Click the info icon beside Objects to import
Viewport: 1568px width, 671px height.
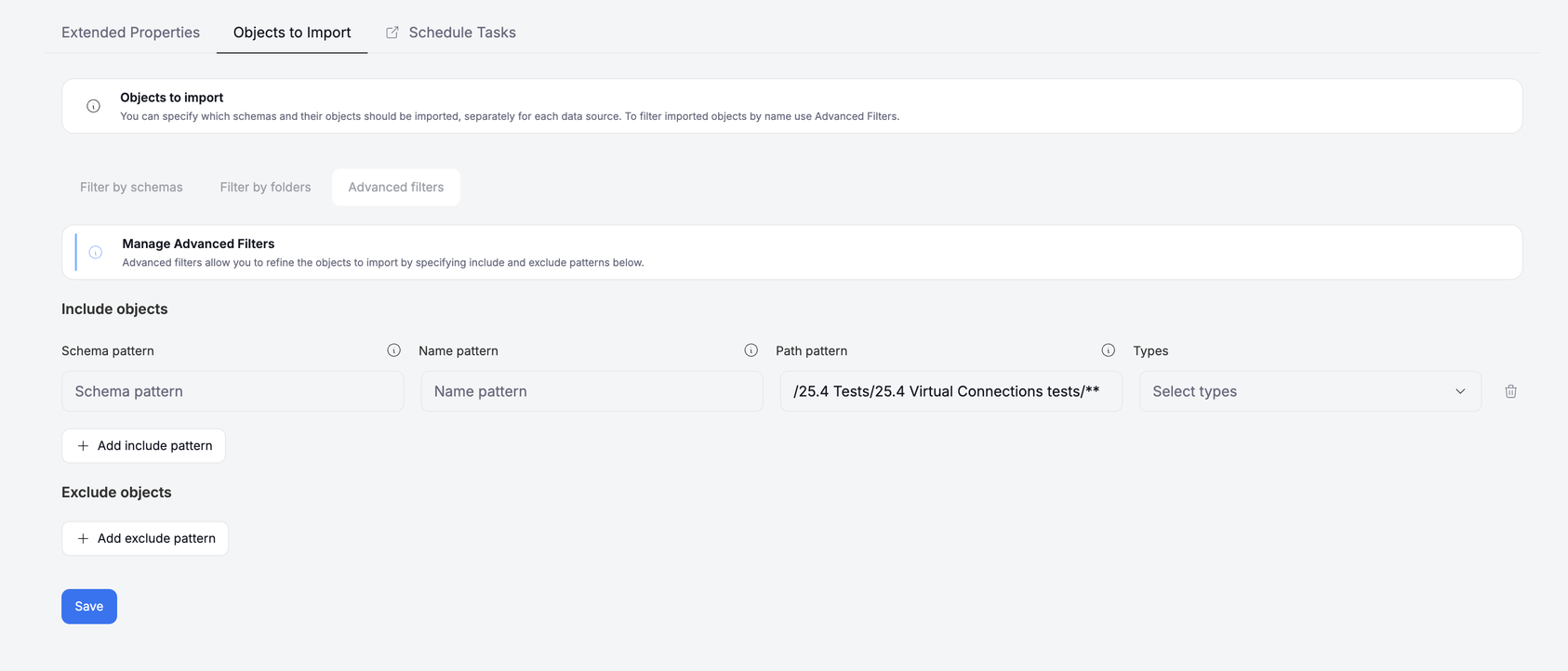[93, 106]
